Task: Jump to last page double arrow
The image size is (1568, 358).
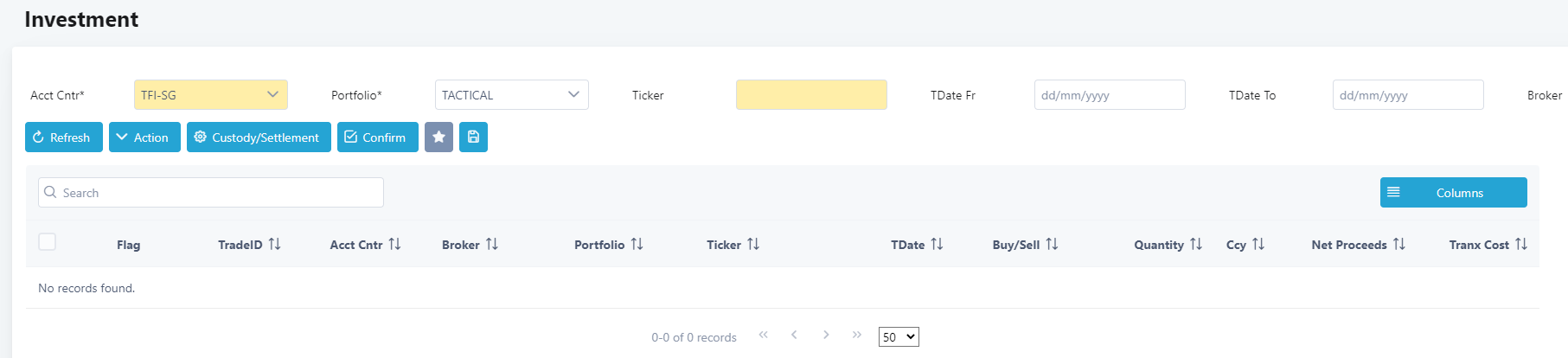Action: pyautogui.click(x=857, y=335)
